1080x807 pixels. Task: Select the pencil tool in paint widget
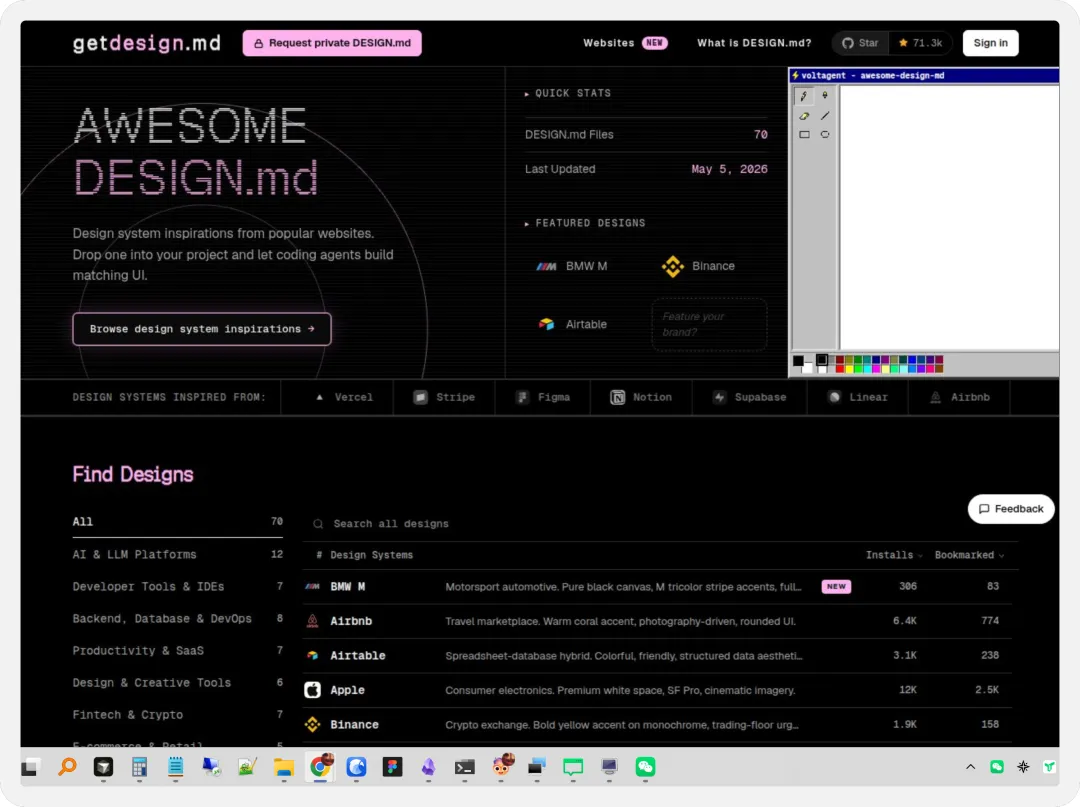[804, 96]
